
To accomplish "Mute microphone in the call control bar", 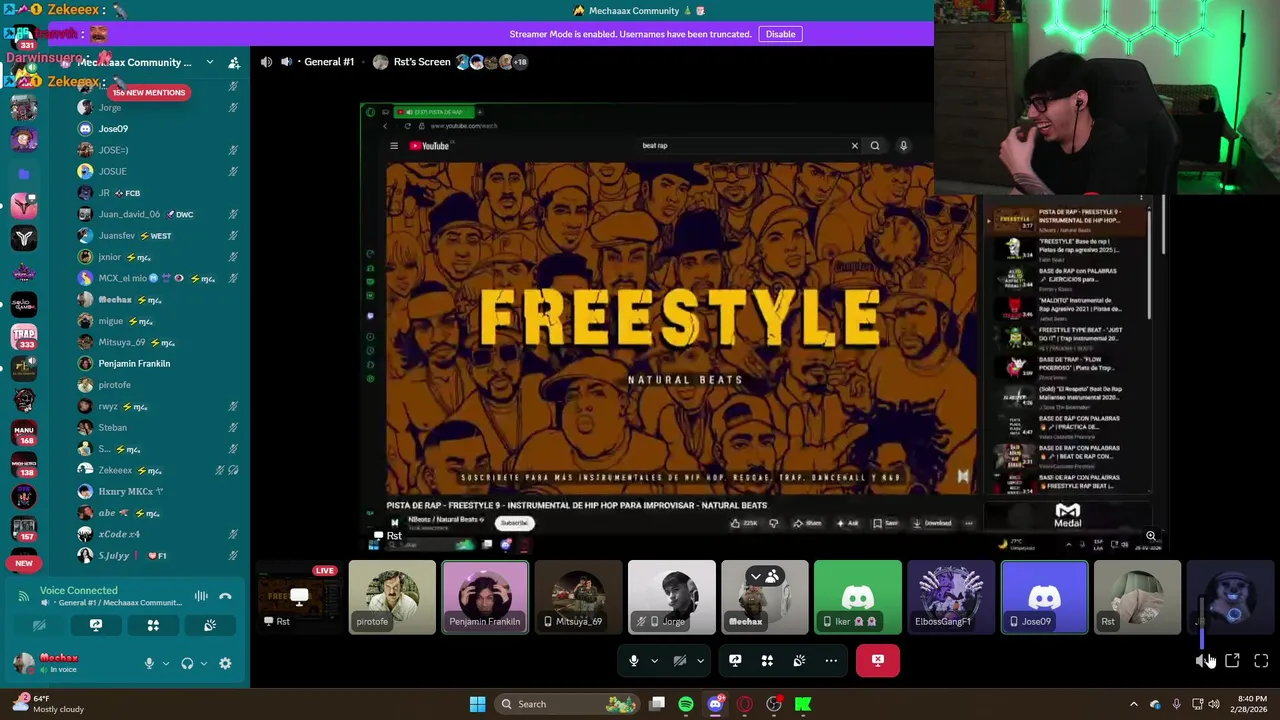I will click(633, 660).
